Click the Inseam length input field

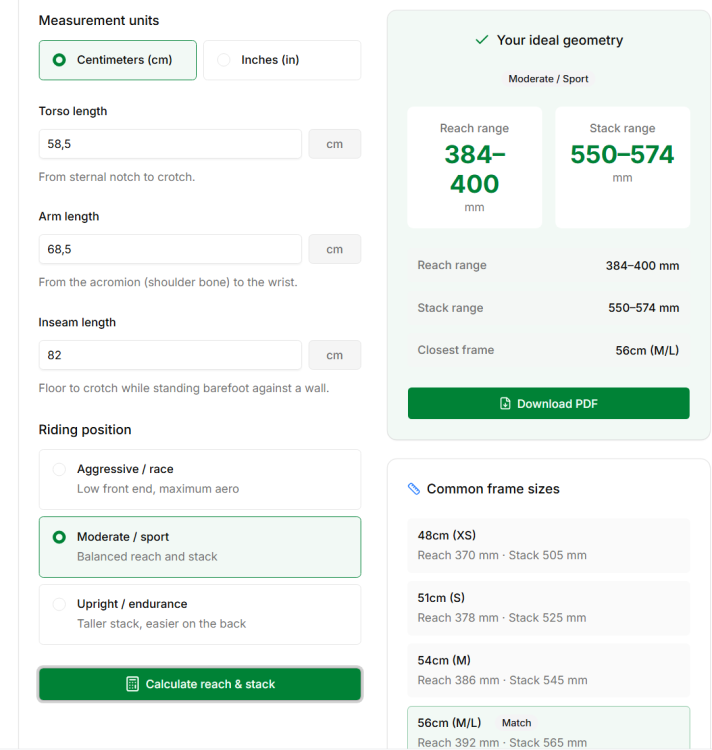tap(170, 355)
